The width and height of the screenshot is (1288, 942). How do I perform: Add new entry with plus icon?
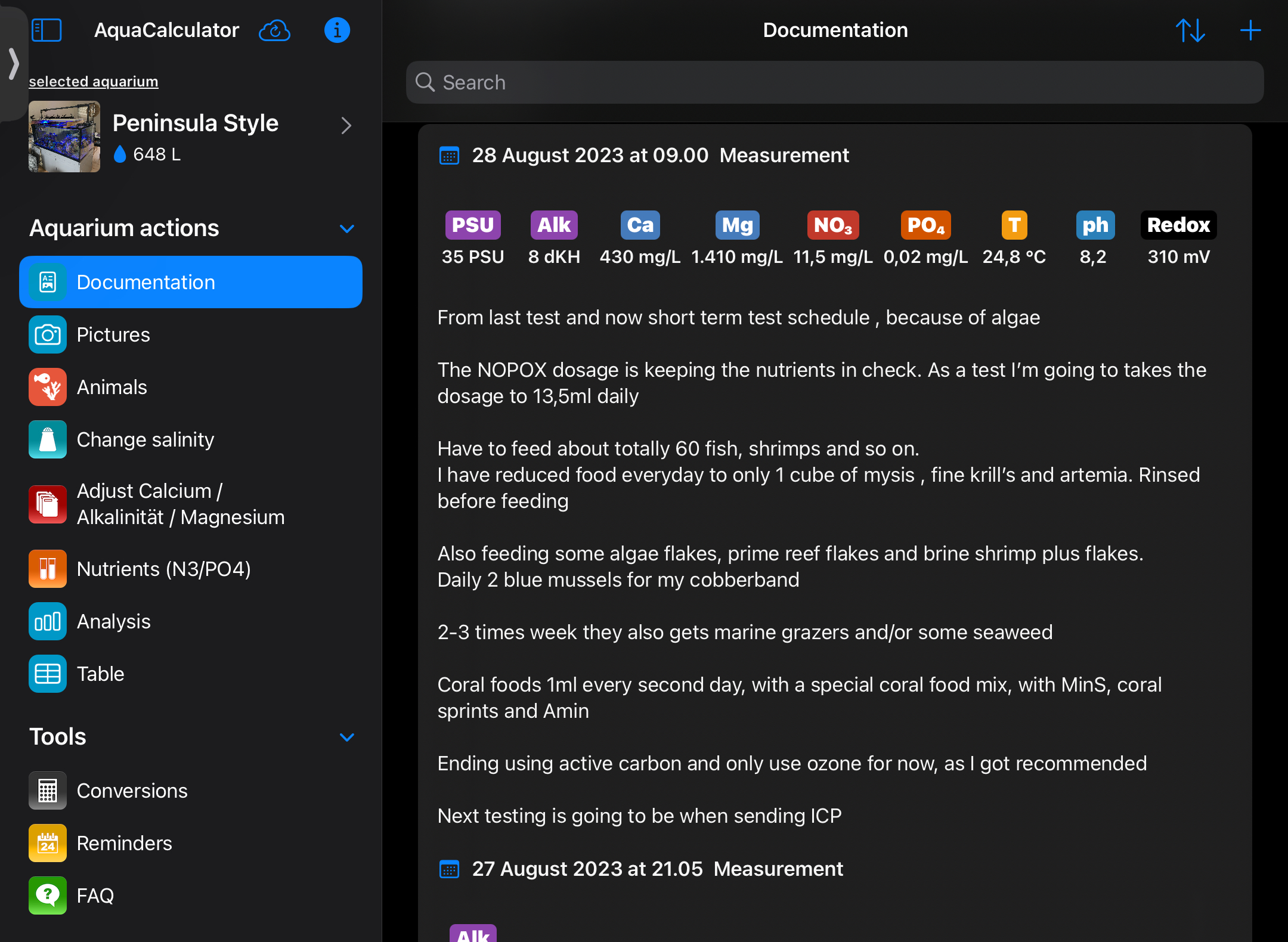(1250, 30)
